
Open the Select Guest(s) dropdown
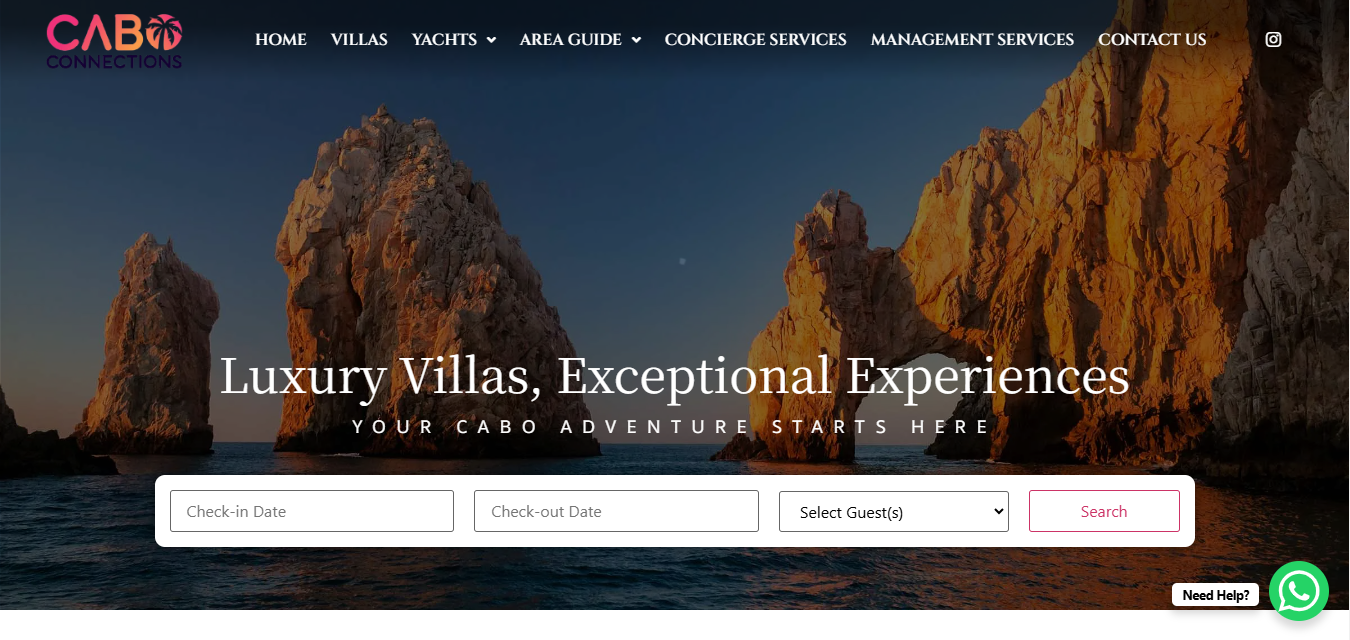coord(894,511)
